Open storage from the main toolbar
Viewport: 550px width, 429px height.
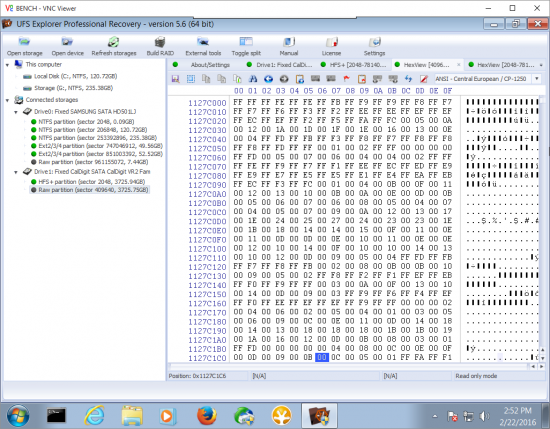point(25,46)
